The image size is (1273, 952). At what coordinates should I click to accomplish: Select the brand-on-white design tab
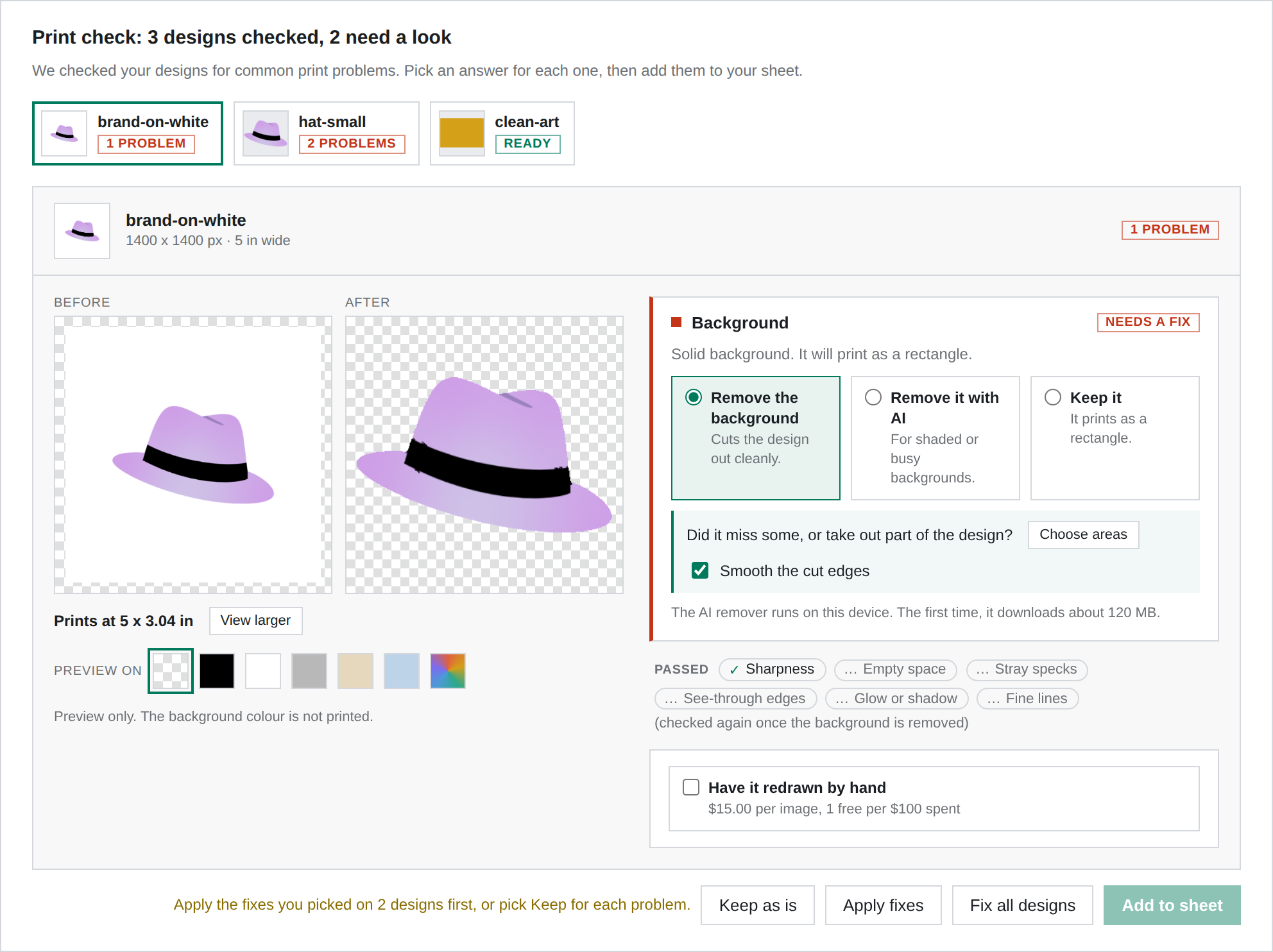[x=128, y=133]
